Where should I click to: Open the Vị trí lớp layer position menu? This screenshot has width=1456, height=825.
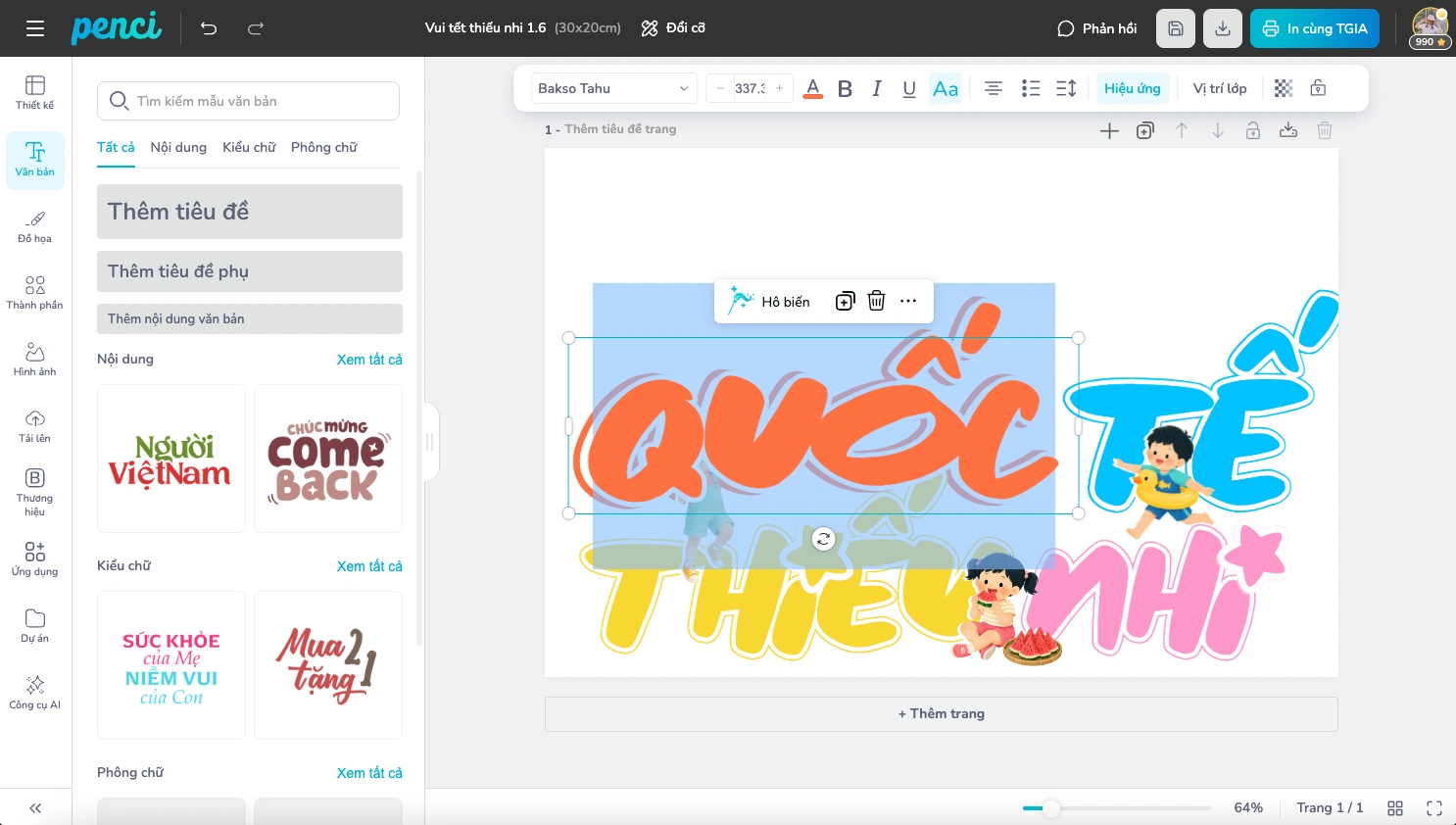1220,88
